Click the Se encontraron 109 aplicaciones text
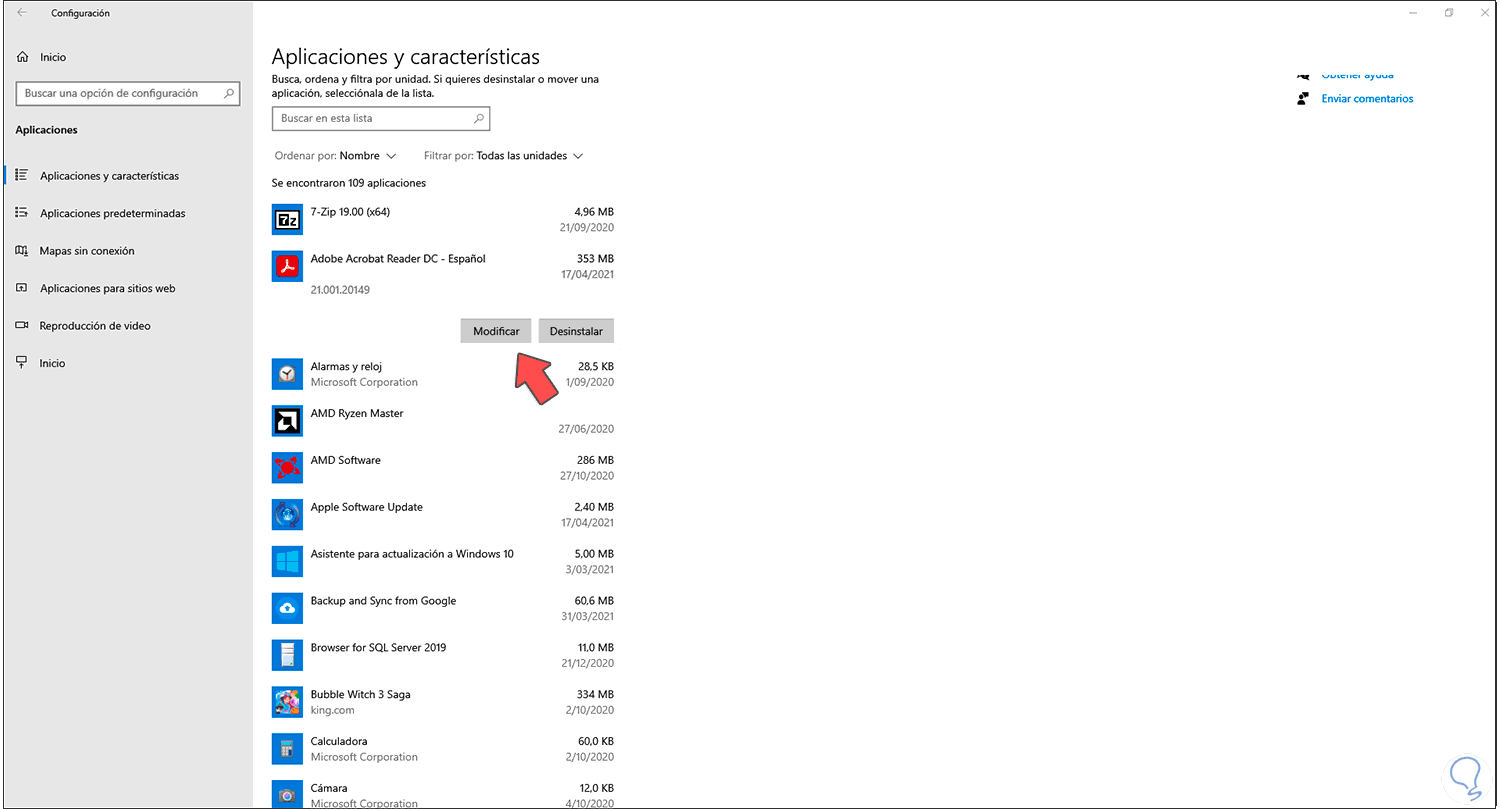Image resolution: width=1500 pixels, height=809 pixels. click(349, 183)
